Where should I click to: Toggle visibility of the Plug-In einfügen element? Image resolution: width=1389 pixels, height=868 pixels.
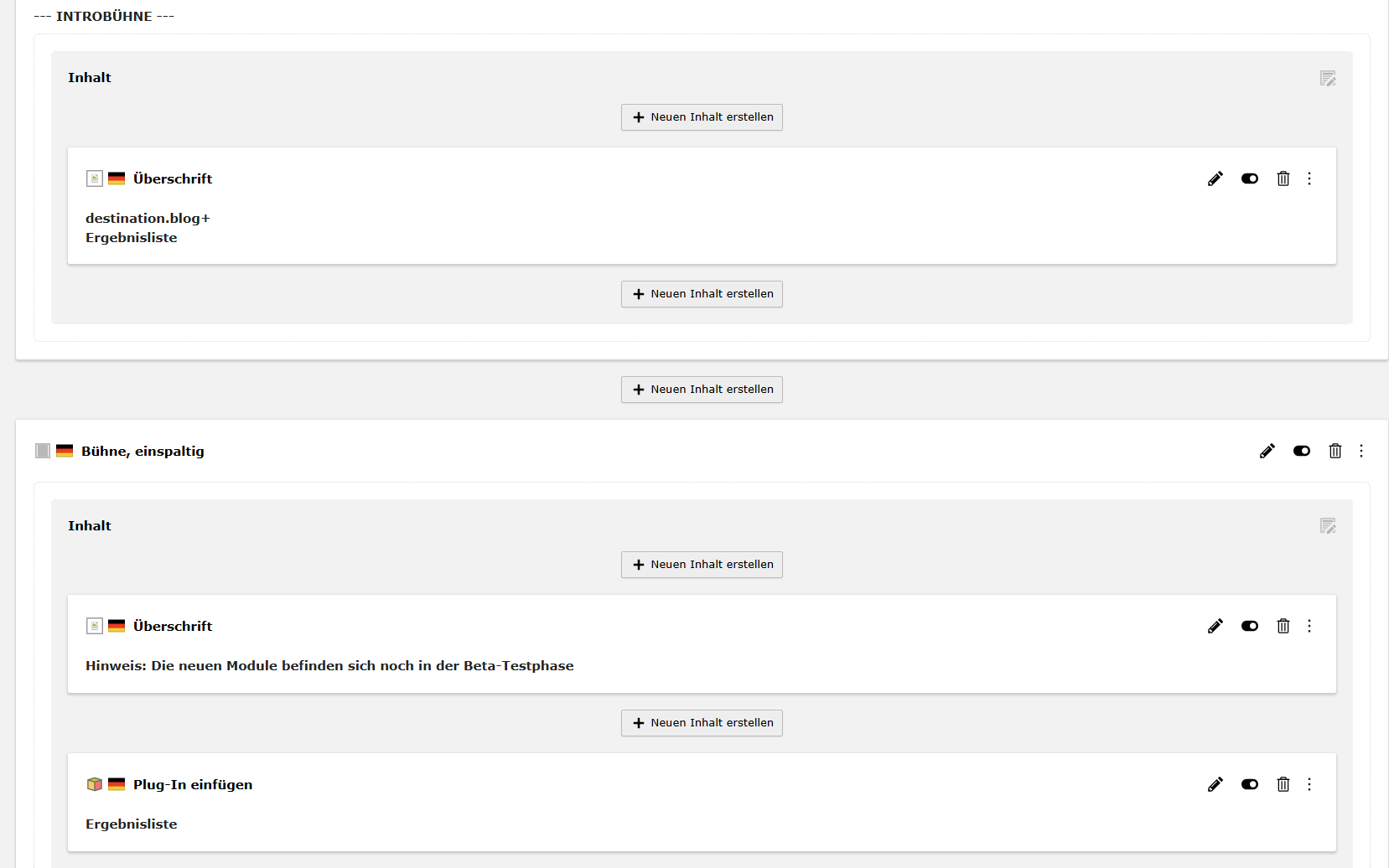(x=1250, y=784)
